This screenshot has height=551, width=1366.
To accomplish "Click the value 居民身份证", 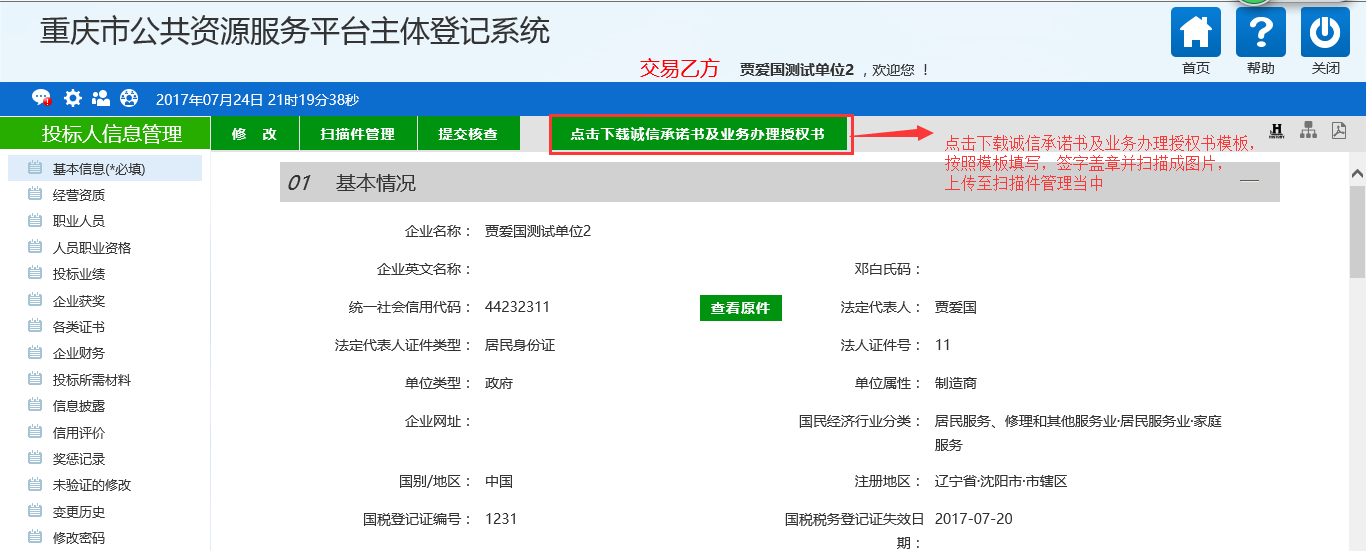I will pyautogui.click(x=519, y=345).
